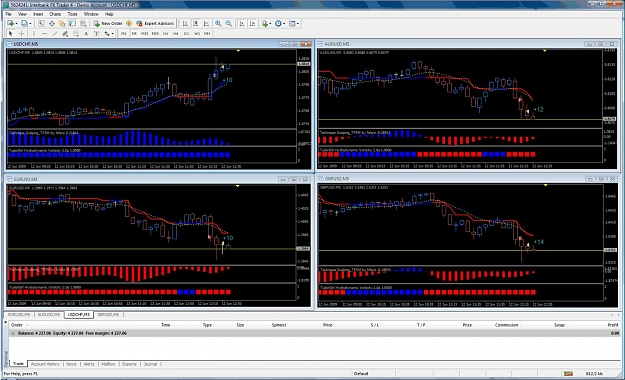Open the Profiles icon in the toolbar
This screenshot has height=380, width=625.
tap(24, 24)
